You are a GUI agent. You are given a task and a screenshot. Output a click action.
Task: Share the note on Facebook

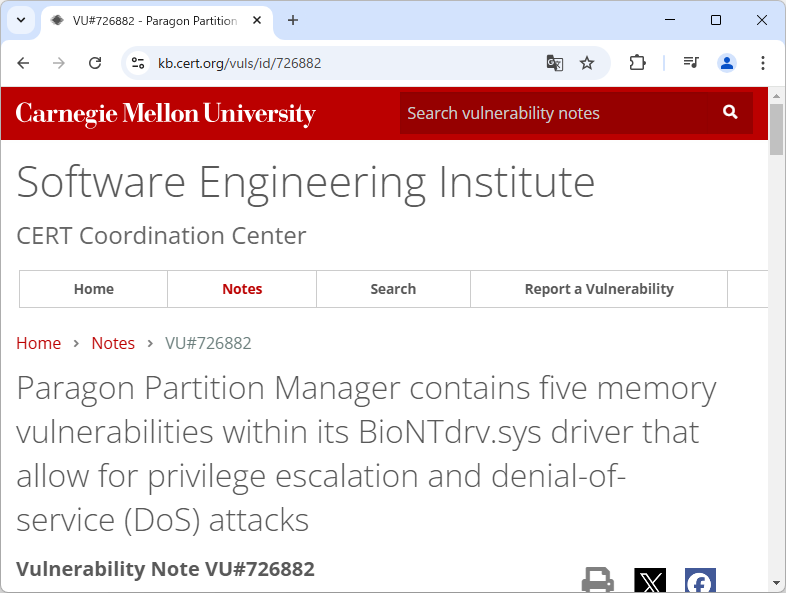coord(700,580)
